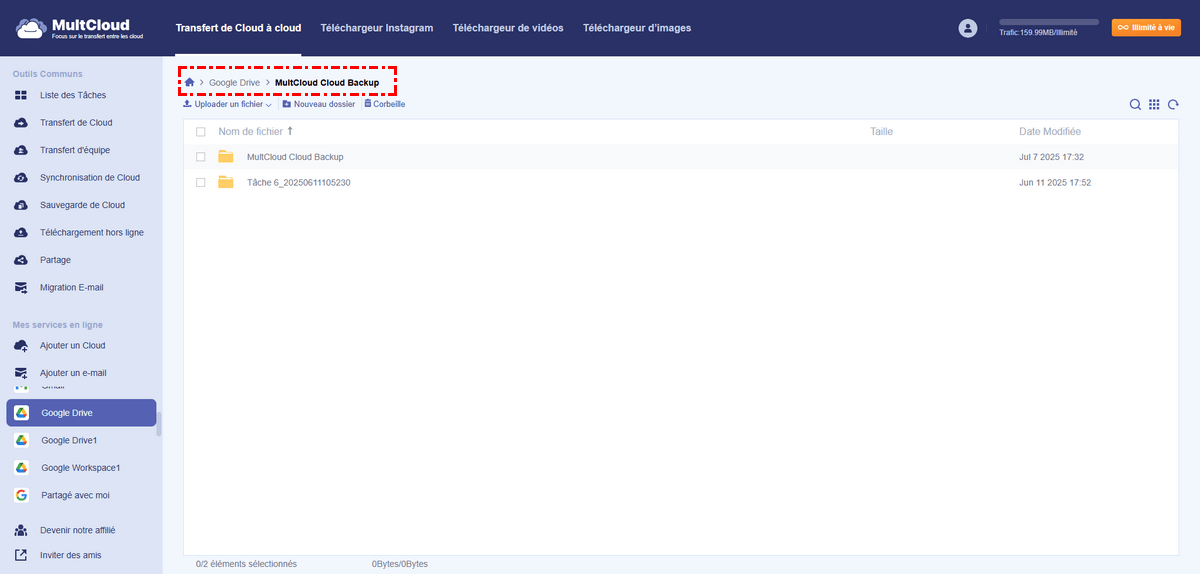Click the Tâche 6_20250611105230 folder icon

pos(226,182)
